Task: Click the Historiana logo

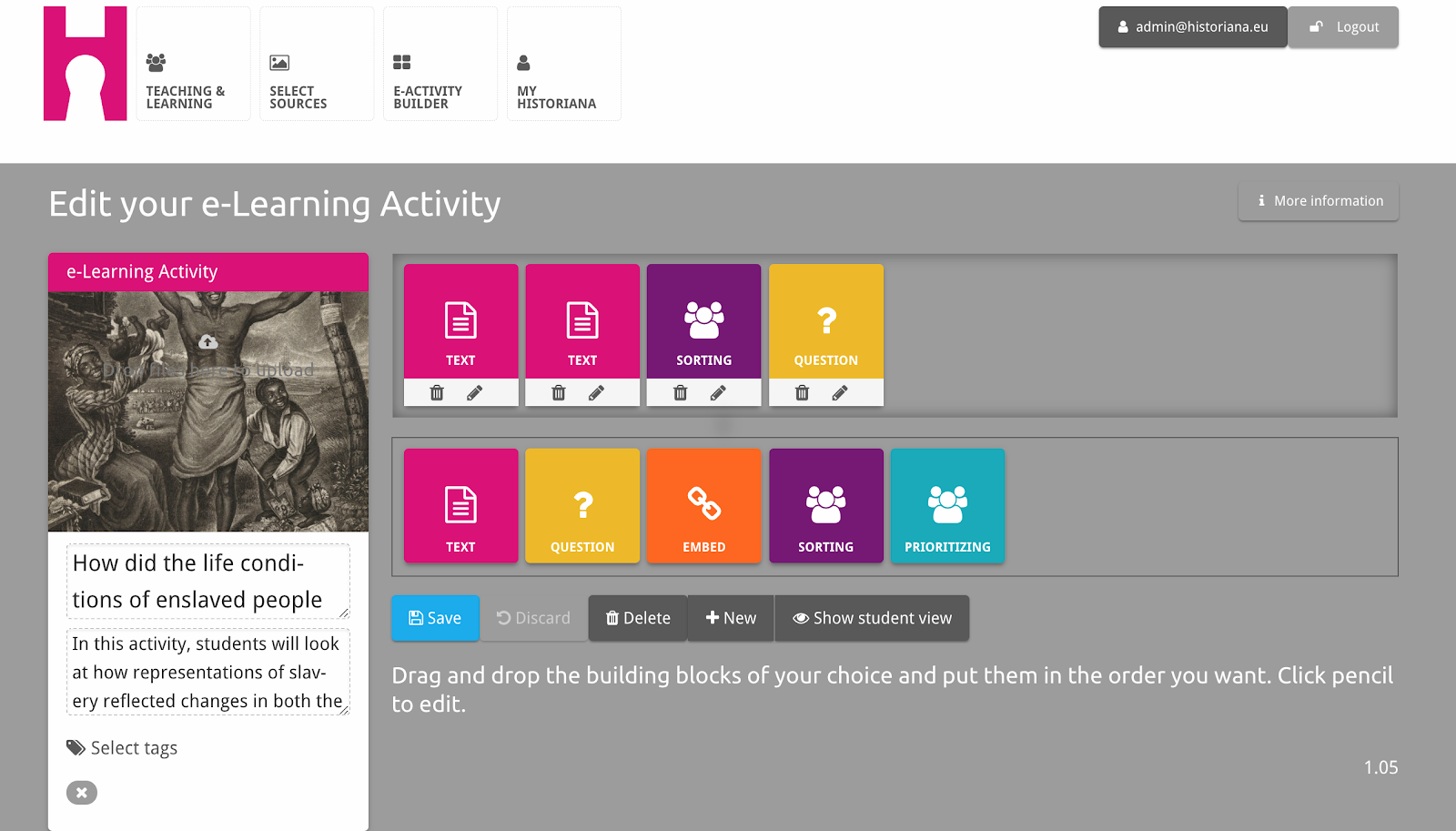Action: 86,64
